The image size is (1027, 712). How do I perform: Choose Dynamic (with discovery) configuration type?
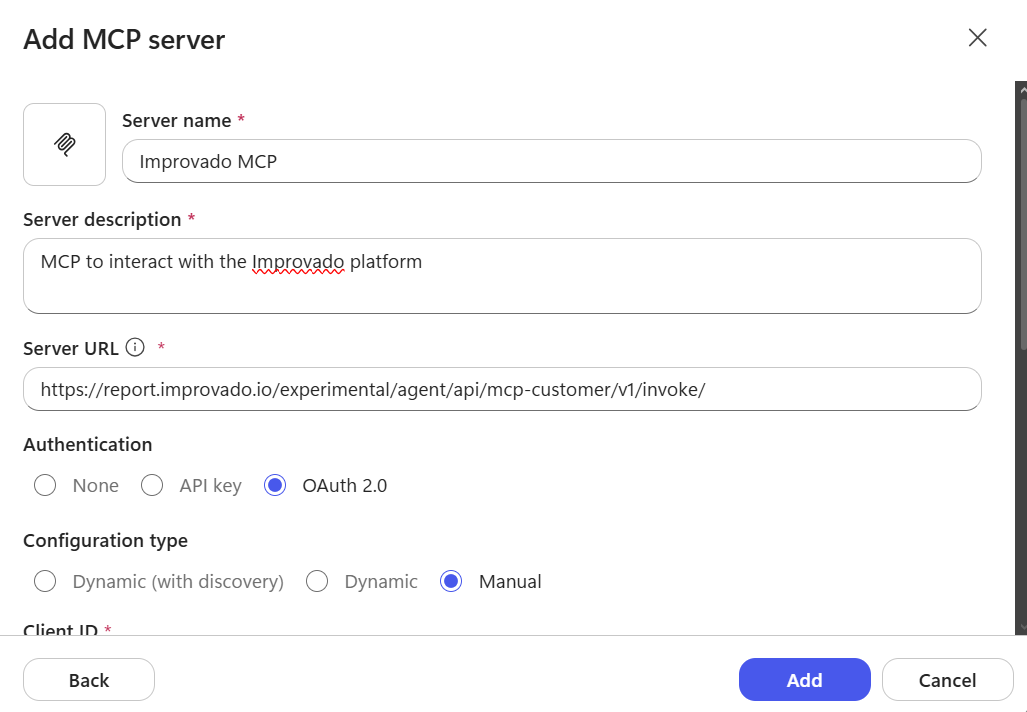pyautogui.click(x=45, y=581)
